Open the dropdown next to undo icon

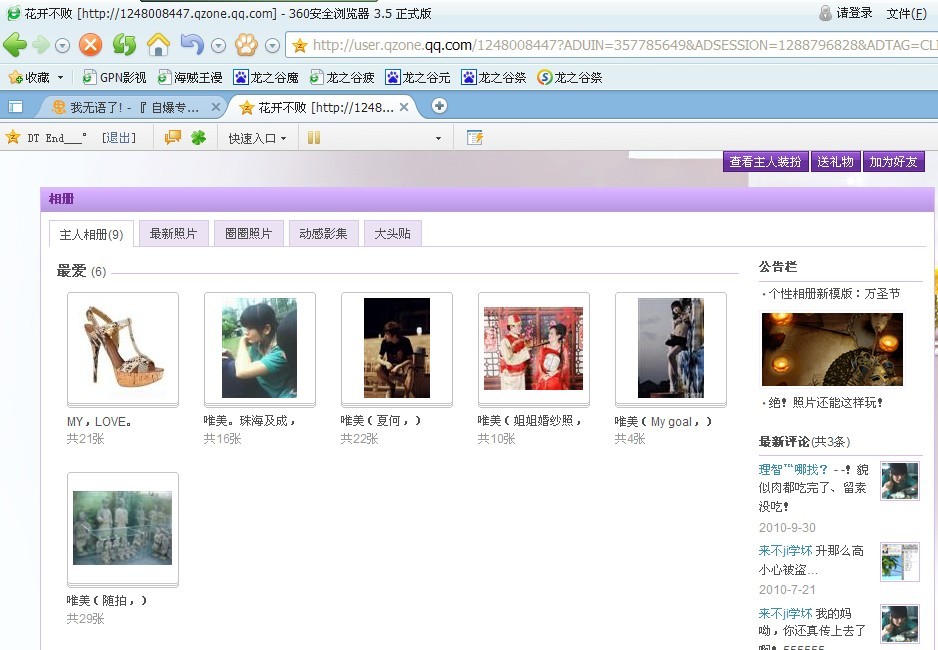point(219,45)
